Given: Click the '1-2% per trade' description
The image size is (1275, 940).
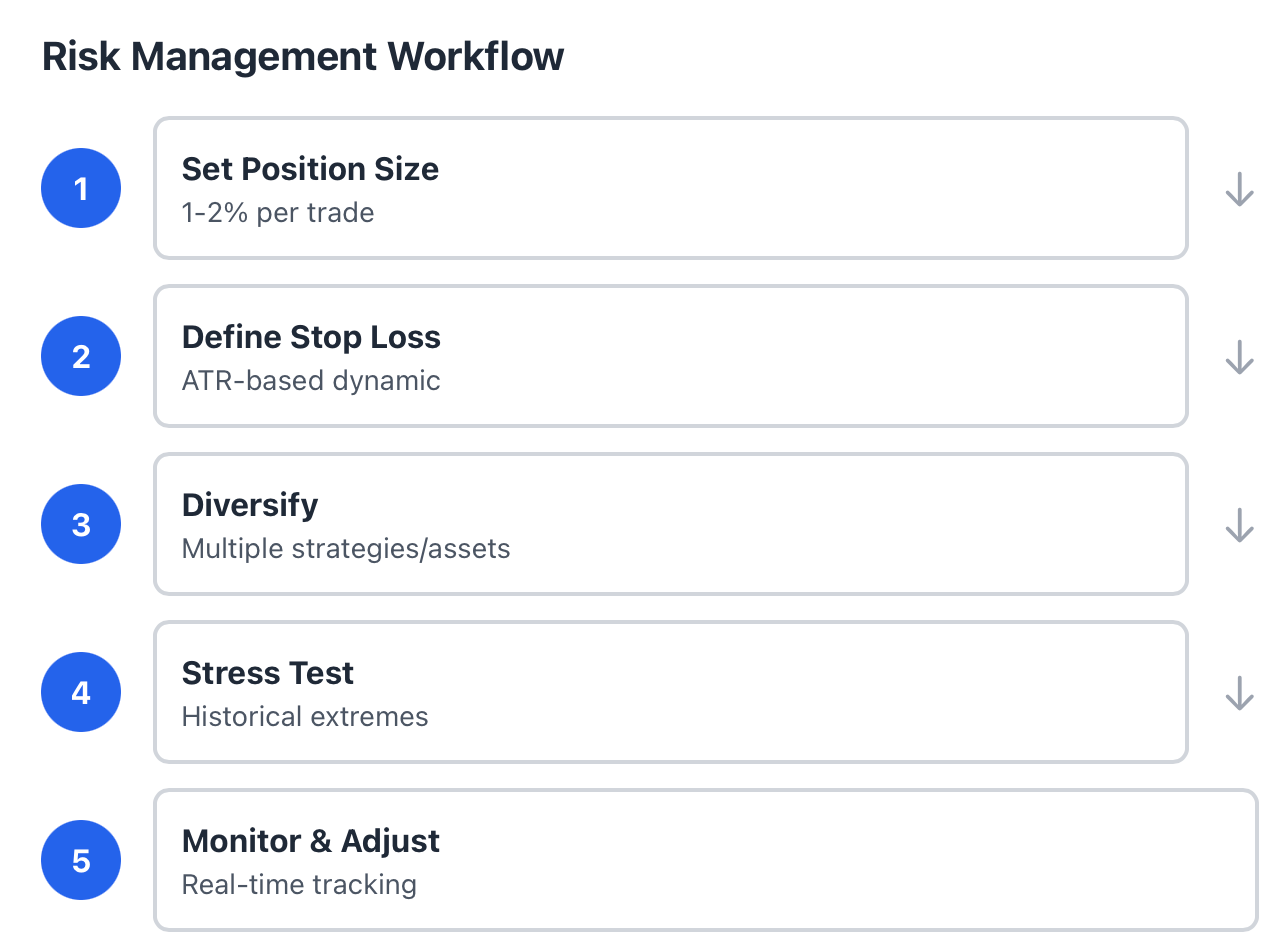Looking at the screenshot, I should pyautogui.click(x=278, y=213).
